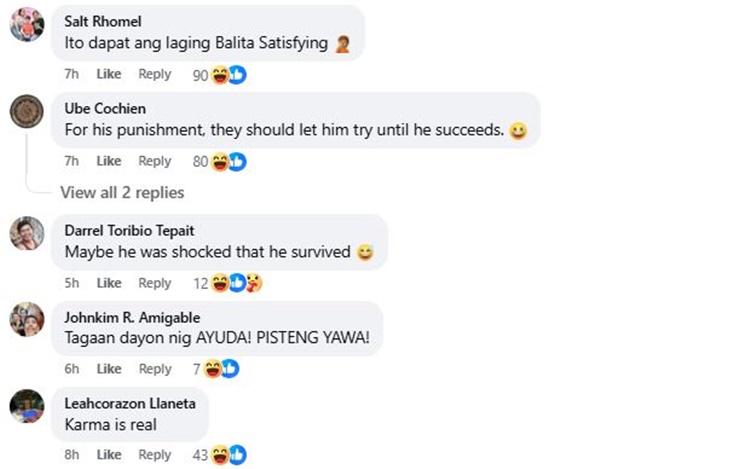750x469 pixels.
Task: Reply to Johnkim R. Amigable's comment
Action: click(155, 369)
